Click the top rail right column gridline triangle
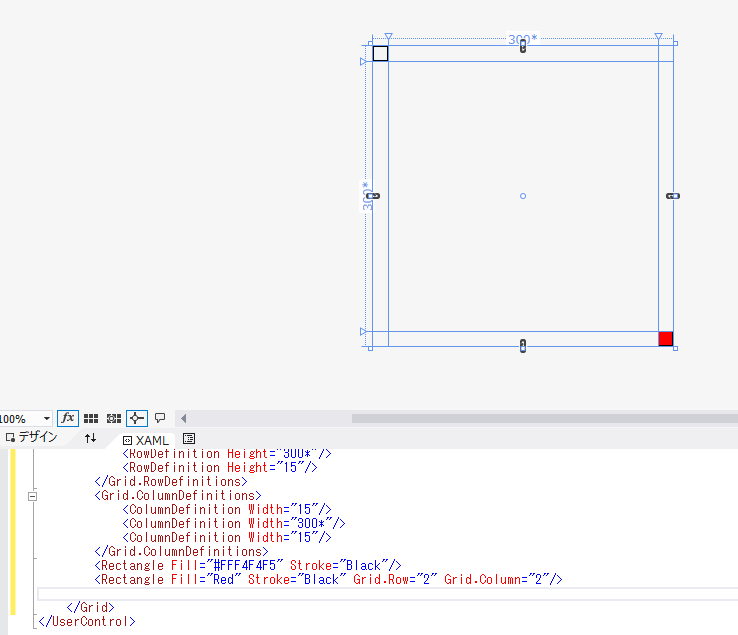738x635 pixels. tap(658, 36)
